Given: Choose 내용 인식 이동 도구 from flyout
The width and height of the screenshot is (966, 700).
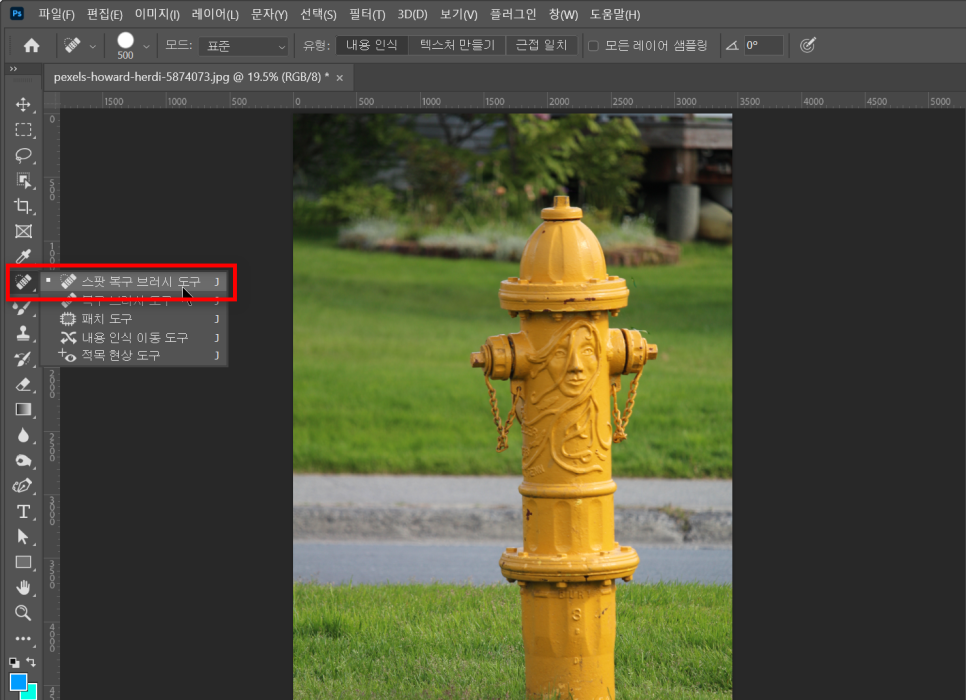Looking at the screenshot, I should coord(134,337).
